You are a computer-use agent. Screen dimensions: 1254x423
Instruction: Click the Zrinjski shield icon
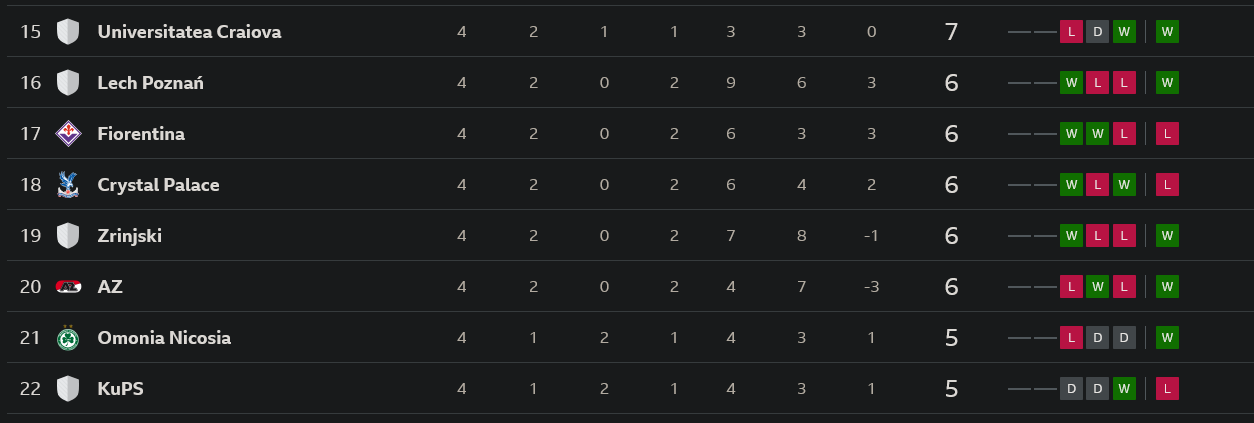[x=68, y=236]
